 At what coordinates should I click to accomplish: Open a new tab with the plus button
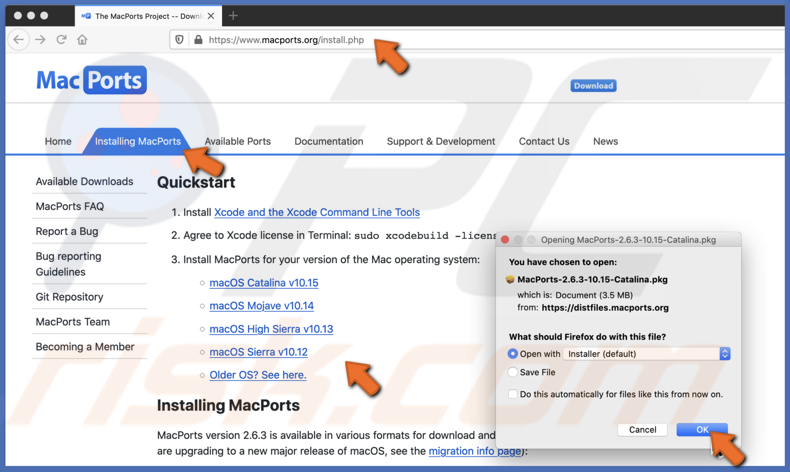point(233,16)
